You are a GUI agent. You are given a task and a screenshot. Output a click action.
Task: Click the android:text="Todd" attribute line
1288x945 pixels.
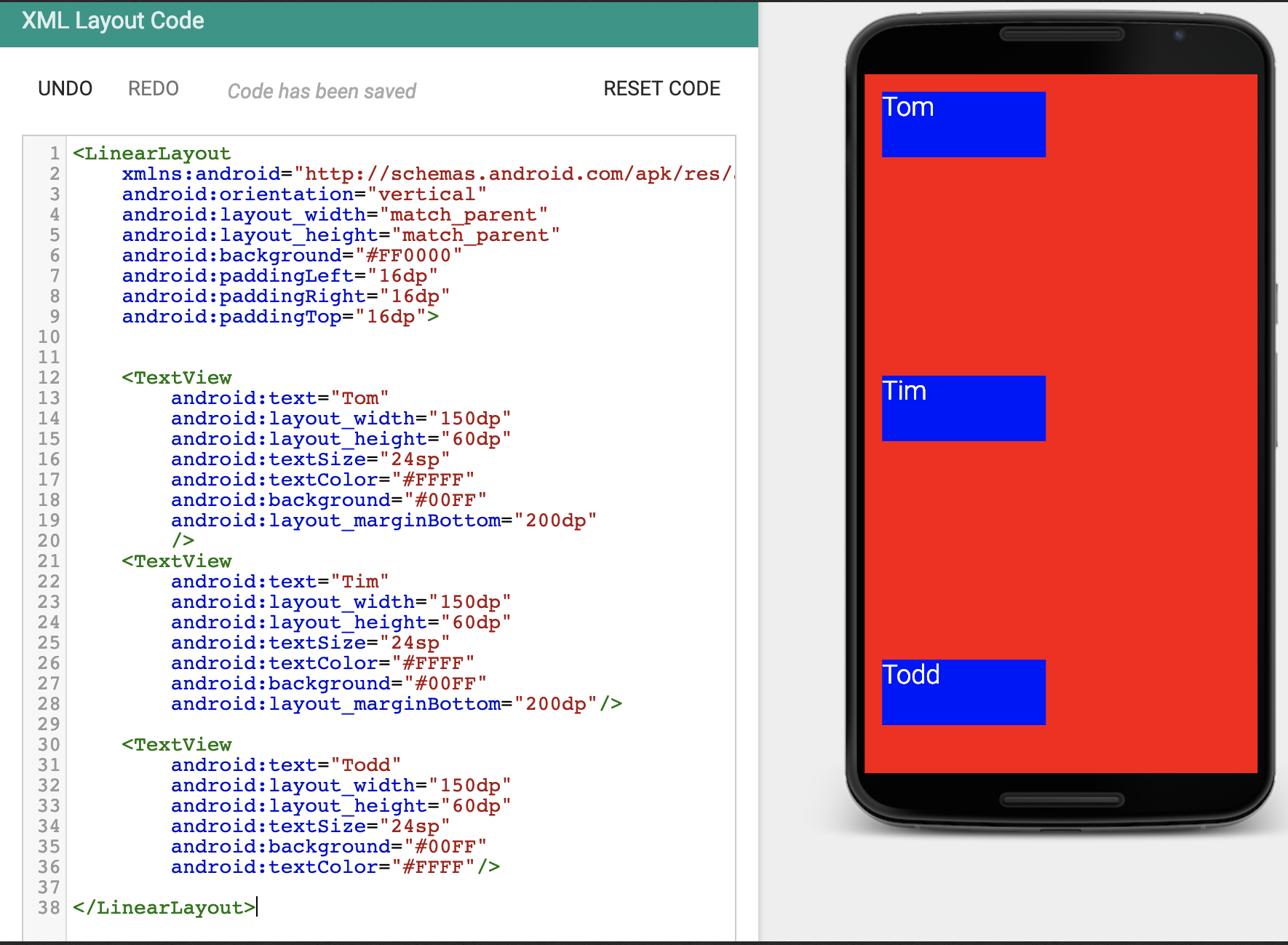285,765
